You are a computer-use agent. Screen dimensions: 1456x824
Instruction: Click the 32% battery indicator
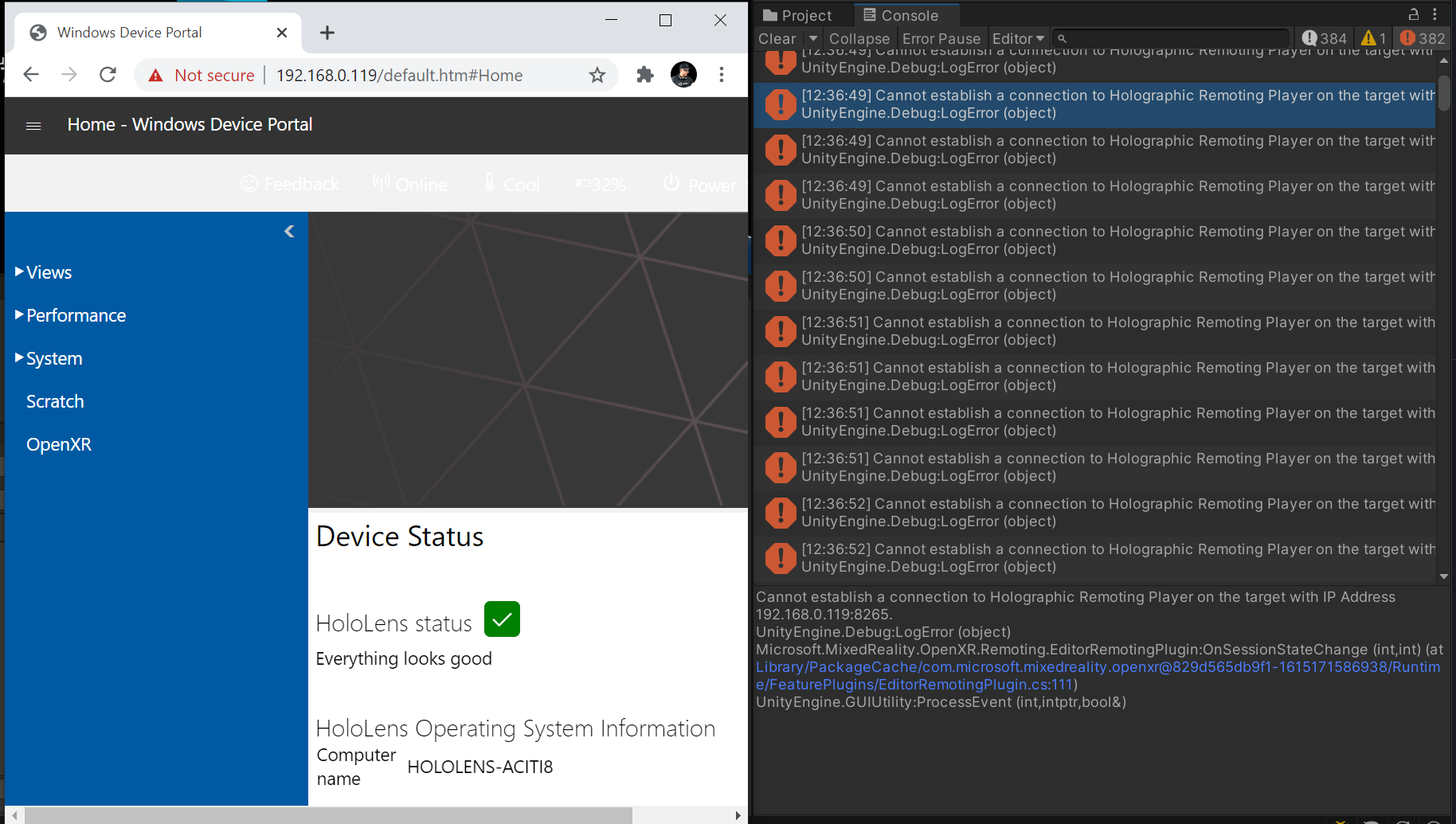click(601, 184)
